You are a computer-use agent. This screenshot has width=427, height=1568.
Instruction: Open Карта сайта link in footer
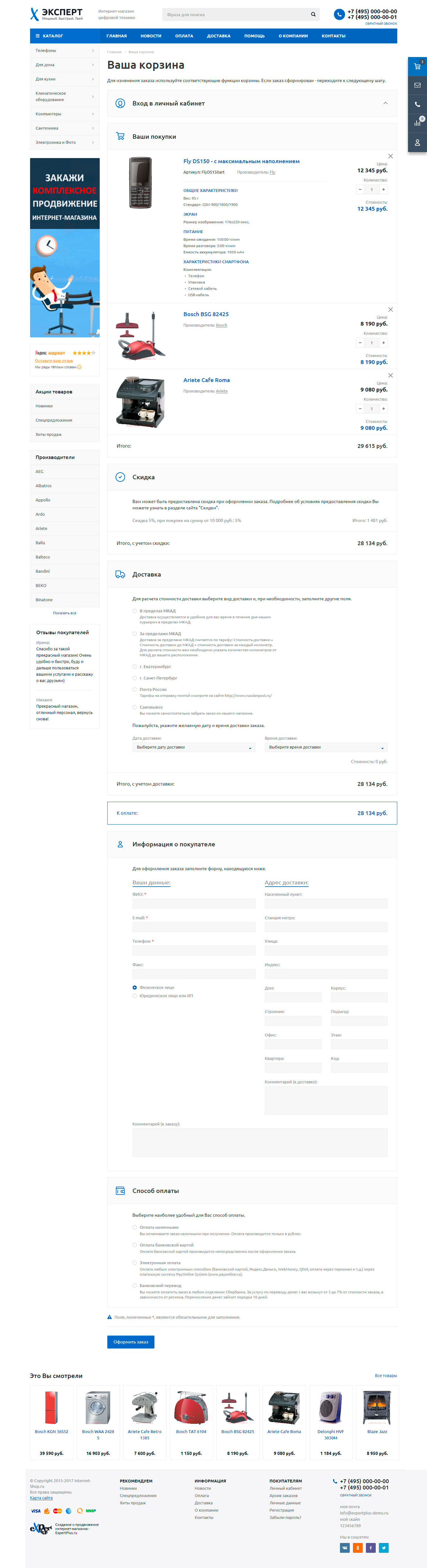(41, 1498)
